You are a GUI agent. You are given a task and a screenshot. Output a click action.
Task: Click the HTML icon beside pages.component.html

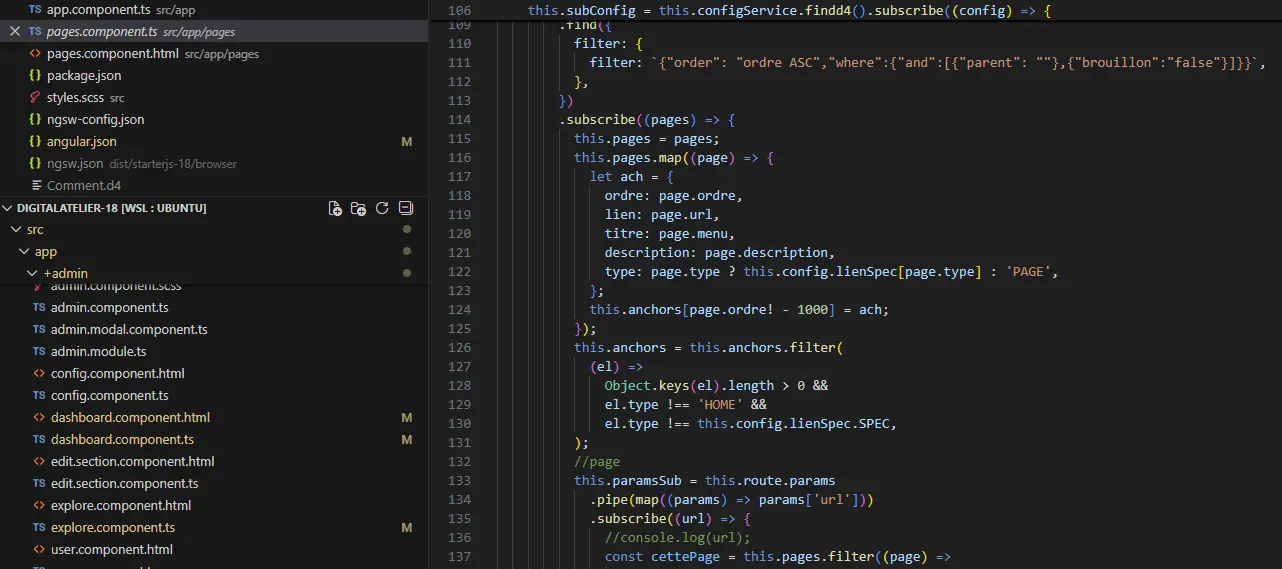tap(35, 53)
